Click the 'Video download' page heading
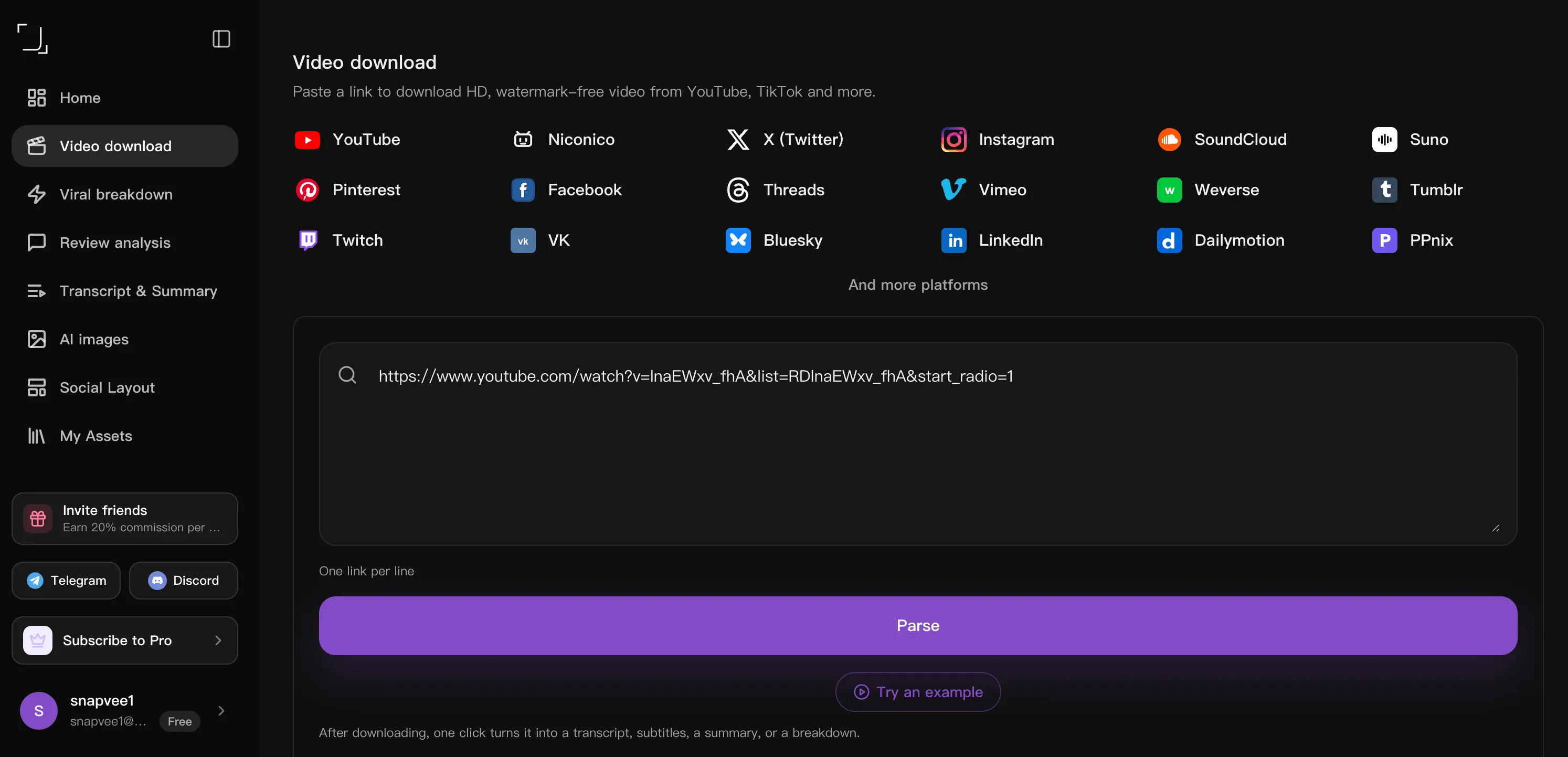This screenshot has width=1568, height=757. (x=365, y=62)
